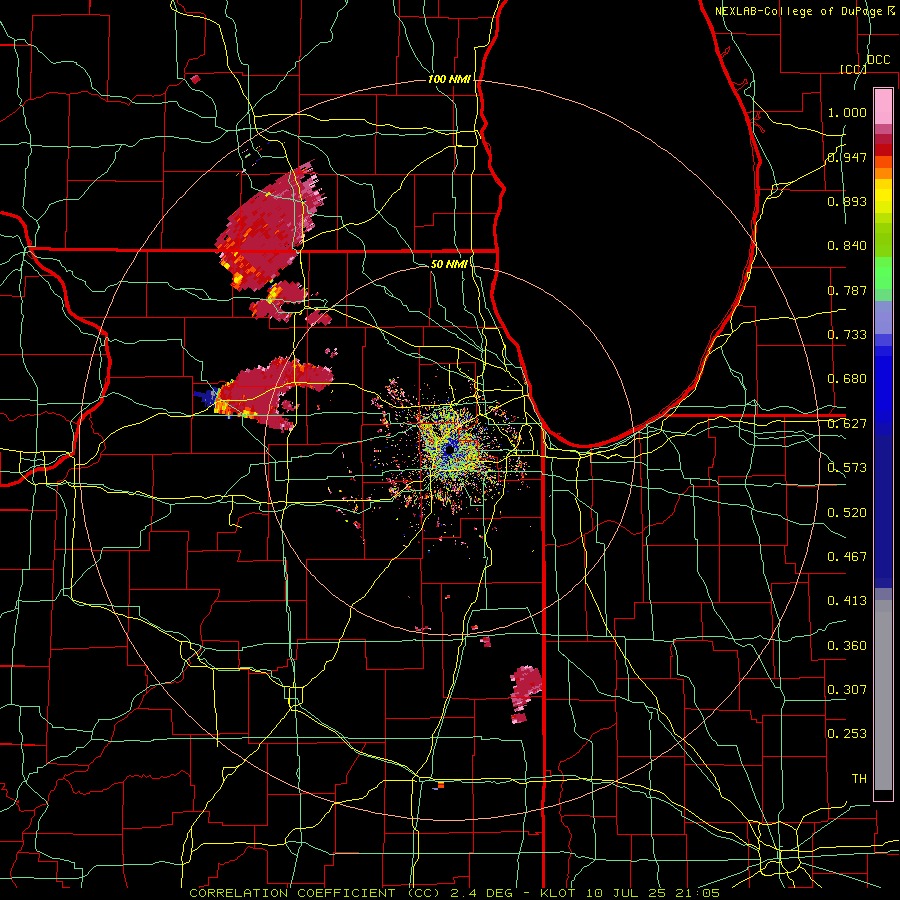900x900 pixels.
Task: Click the 0.787 scale value
Action: coord(847,290)
